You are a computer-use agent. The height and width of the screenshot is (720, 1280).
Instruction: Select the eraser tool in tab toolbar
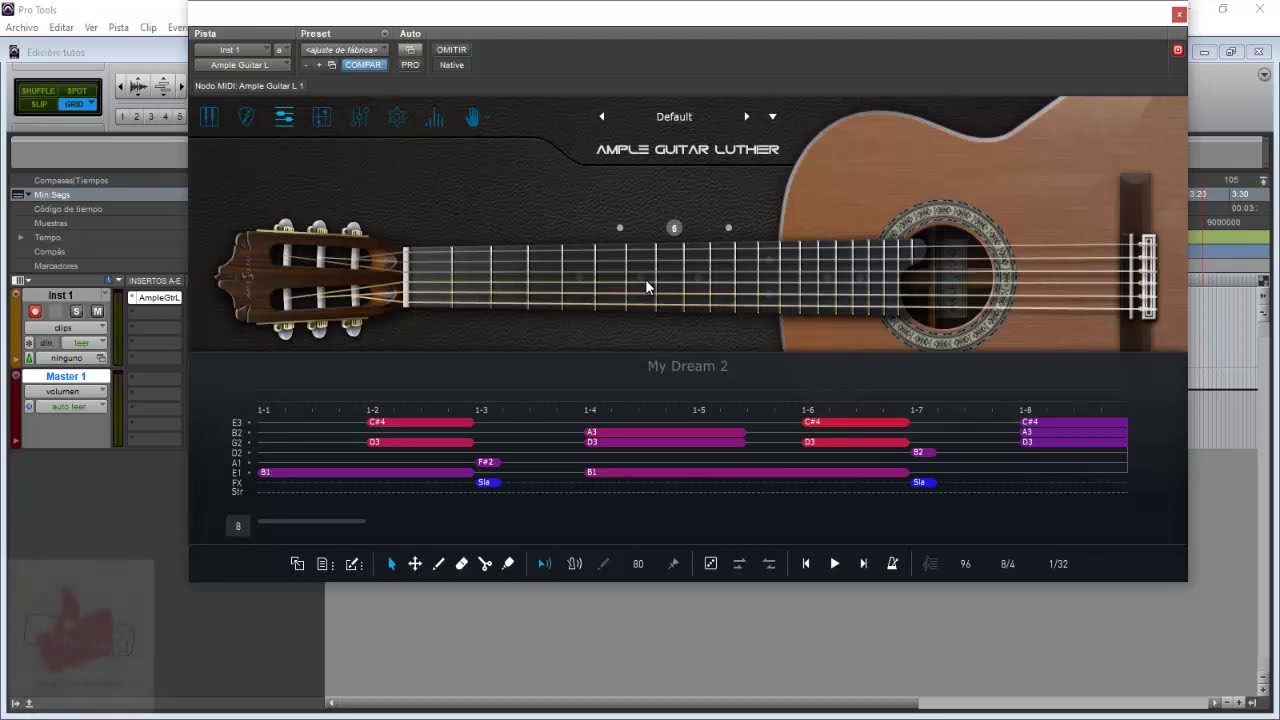coord(461,564)
